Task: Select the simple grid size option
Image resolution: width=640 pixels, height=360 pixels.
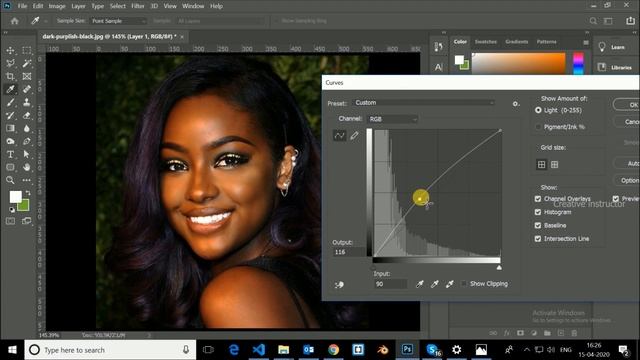Action: pos(541,164)
